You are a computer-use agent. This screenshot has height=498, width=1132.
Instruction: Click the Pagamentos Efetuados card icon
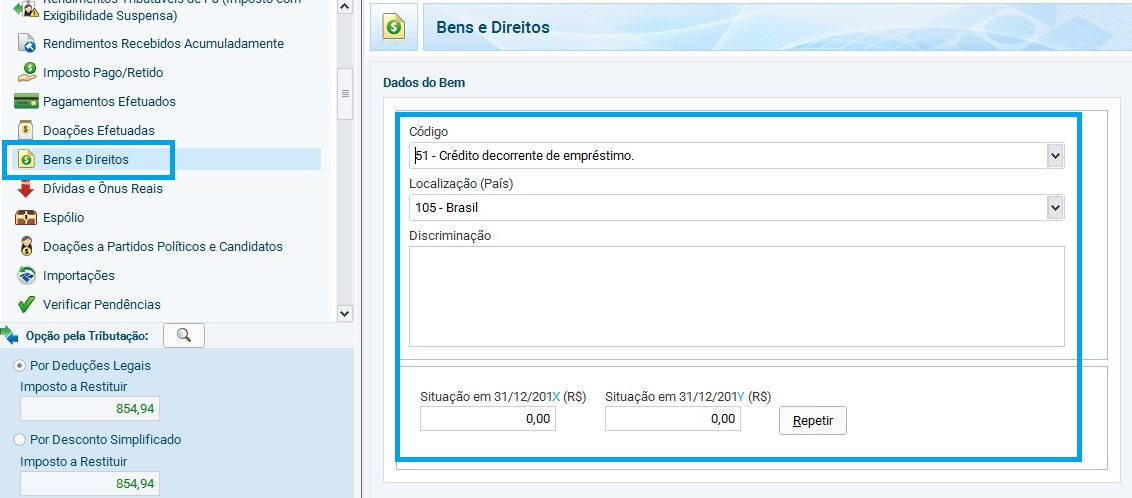26,101
